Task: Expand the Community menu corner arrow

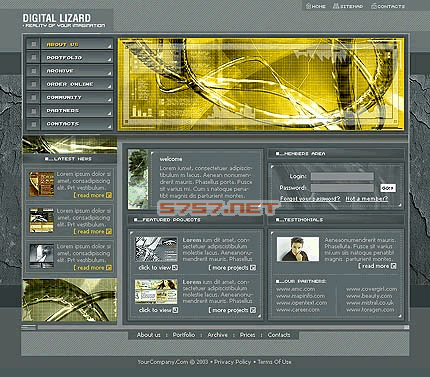Action: pyautogui.click(x=109, y=100)
